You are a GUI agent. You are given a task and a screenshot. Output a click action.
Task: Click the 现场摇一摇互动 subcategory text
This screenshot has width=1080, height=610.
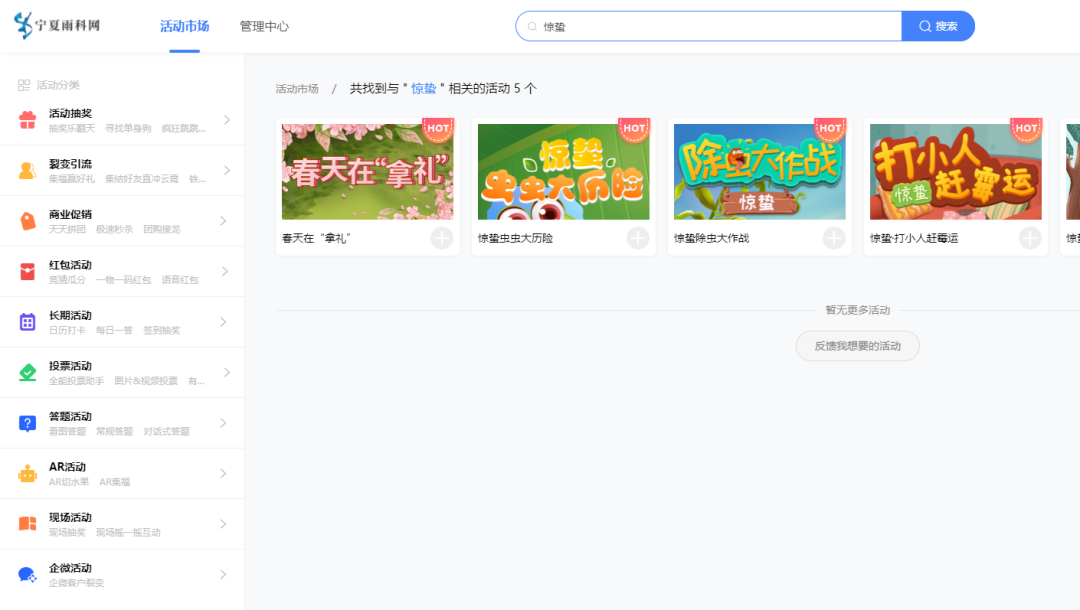(128, 532)
